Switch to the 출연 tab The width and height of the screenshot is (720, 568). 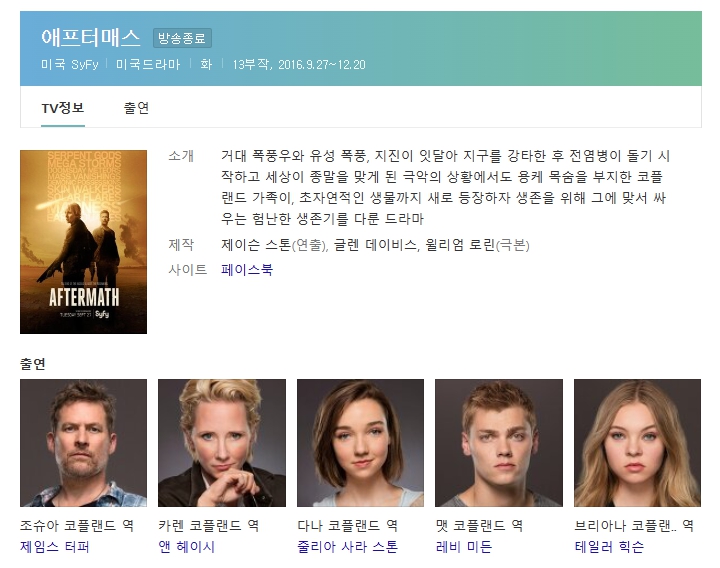point(136,108)
